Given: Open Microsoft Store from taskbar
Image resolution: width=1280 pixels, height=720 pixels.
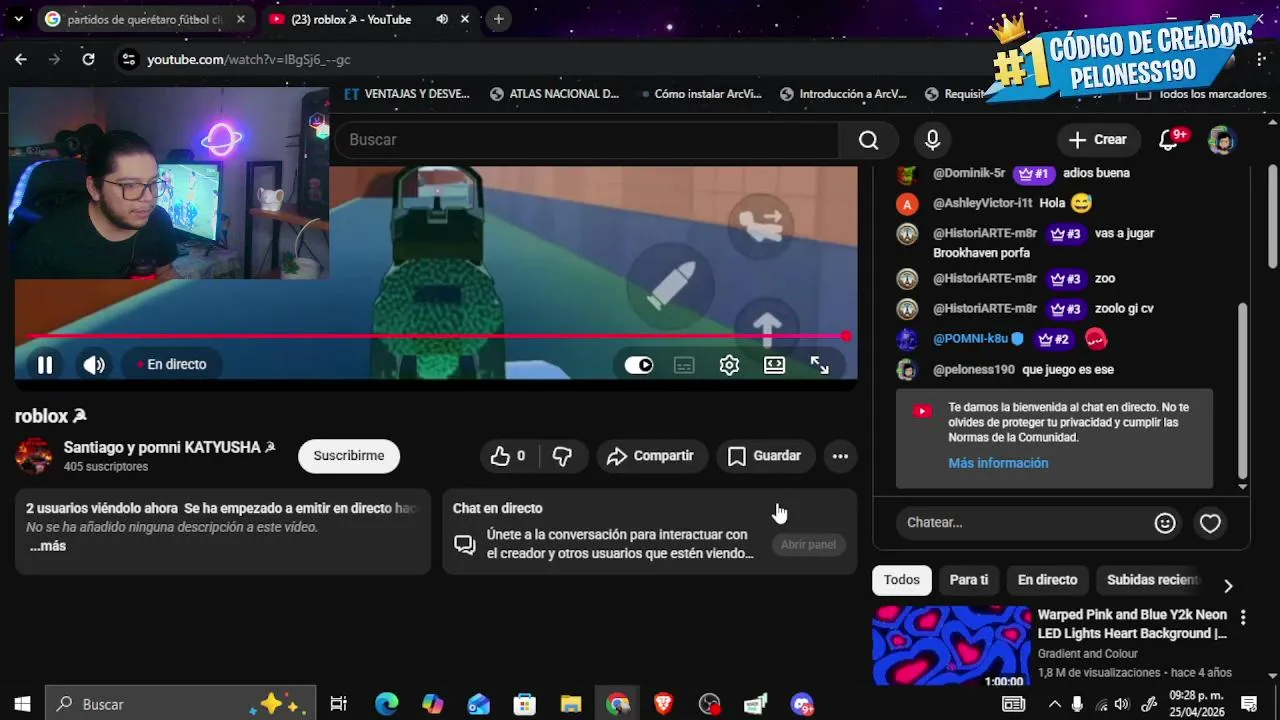Looking at the screenshot, I should click(x=524, y=704).
